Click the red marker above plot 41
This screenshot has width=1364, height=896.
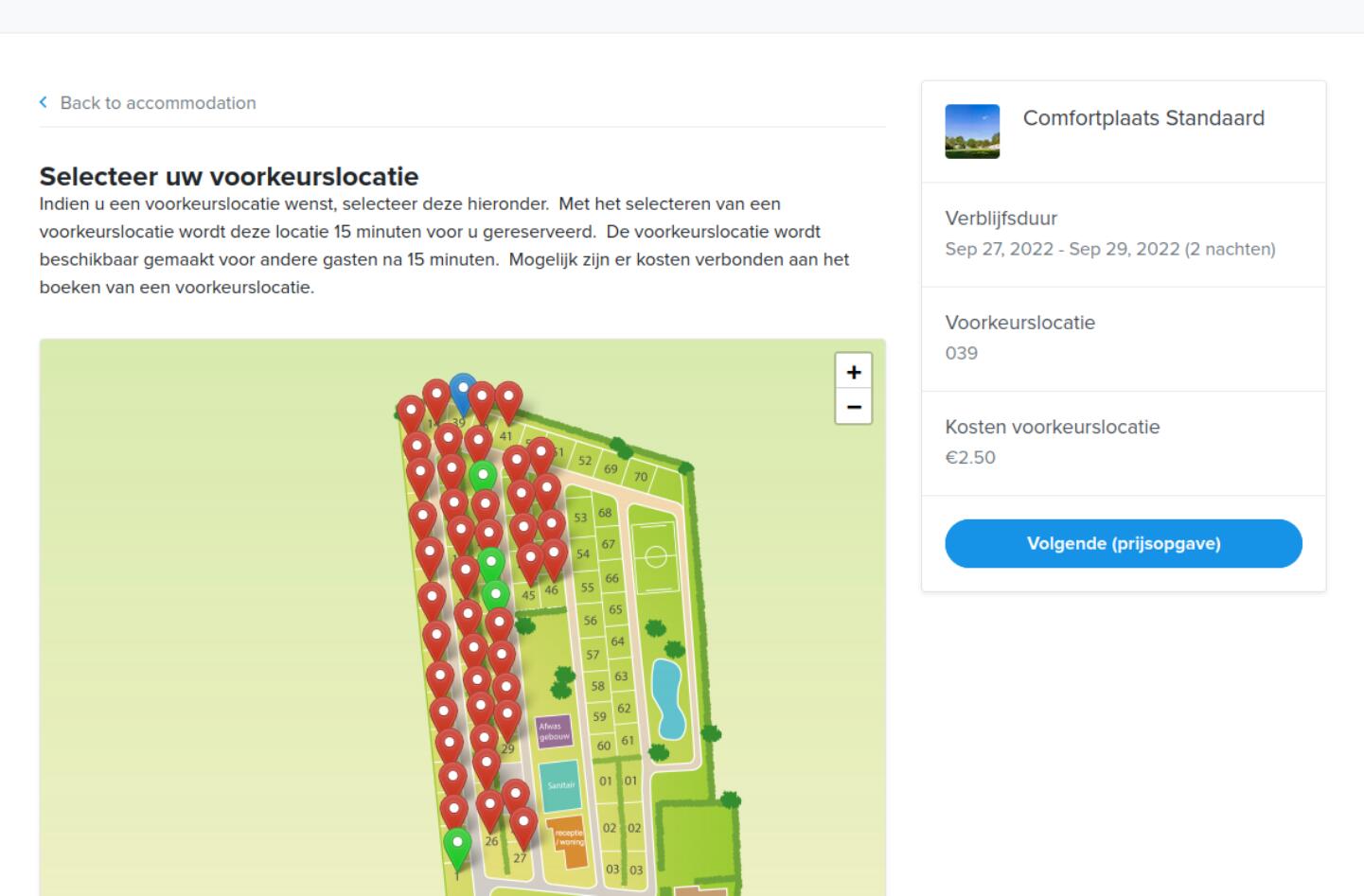point(508,399)
